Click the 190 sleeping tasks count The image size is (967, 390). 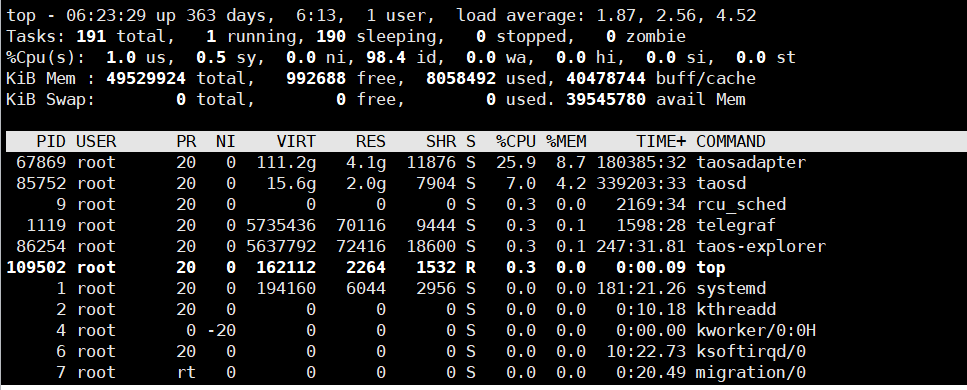(x=331, y=37)
